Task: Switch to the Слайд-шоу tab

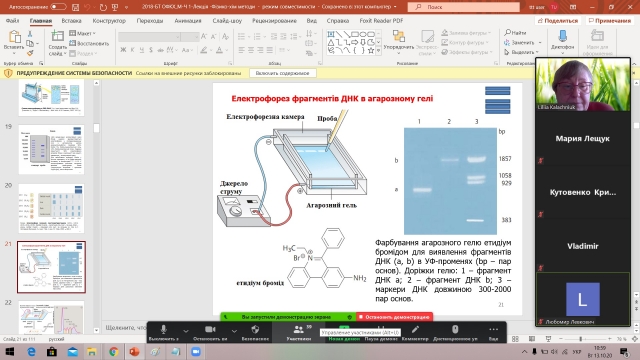Action: click(x=227, y=20)
